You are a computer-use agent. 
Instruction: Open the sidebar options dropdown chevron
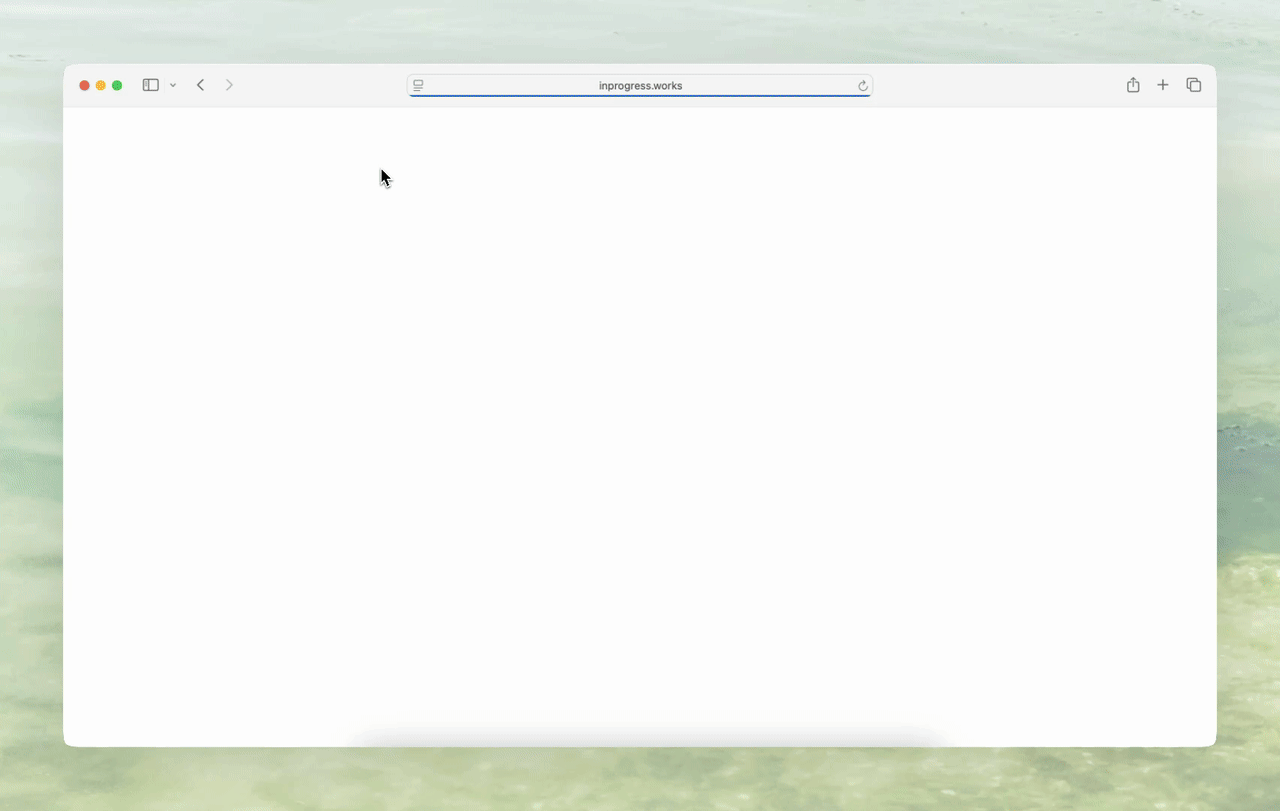(x=173, y=86)
